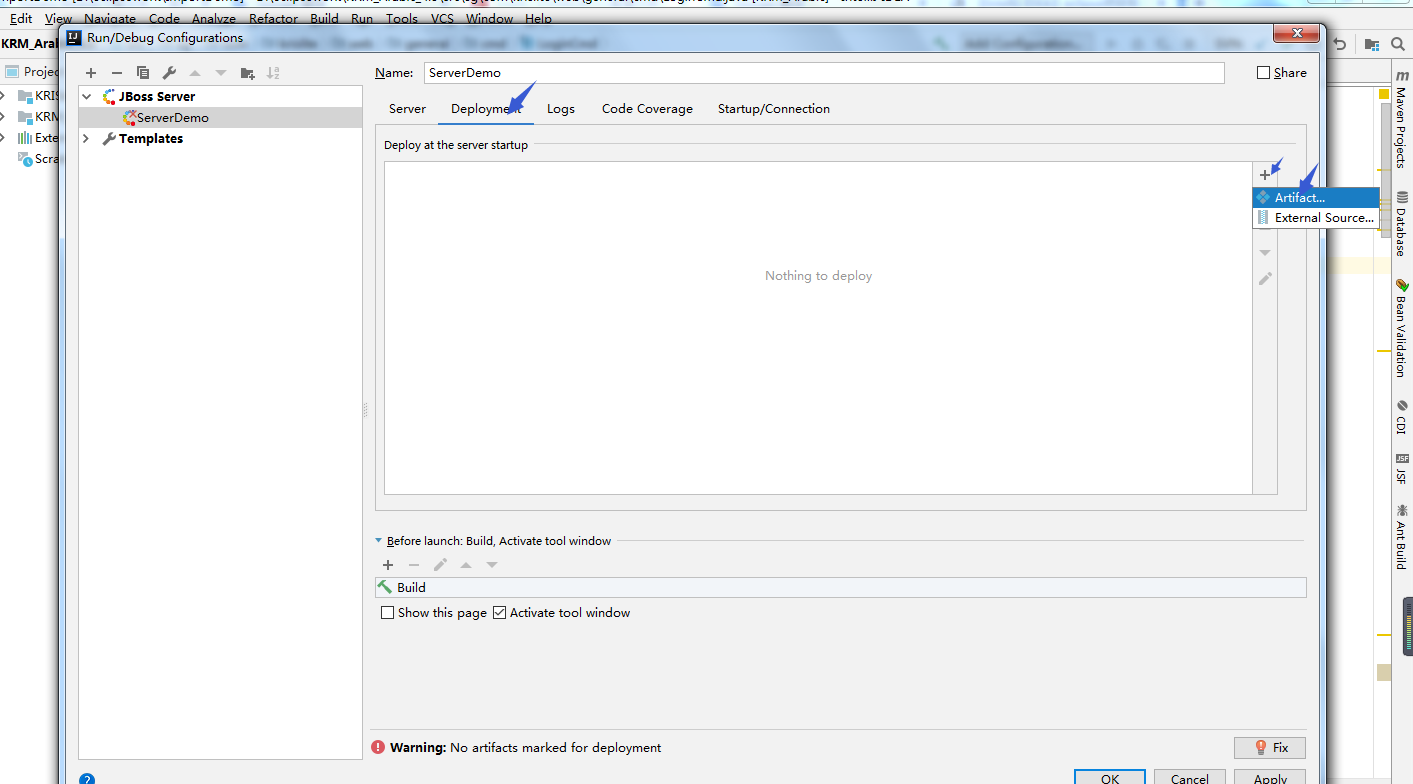Collapse the JBoss Server node
Screen dimensions: 1413x784
click(87, 97)
